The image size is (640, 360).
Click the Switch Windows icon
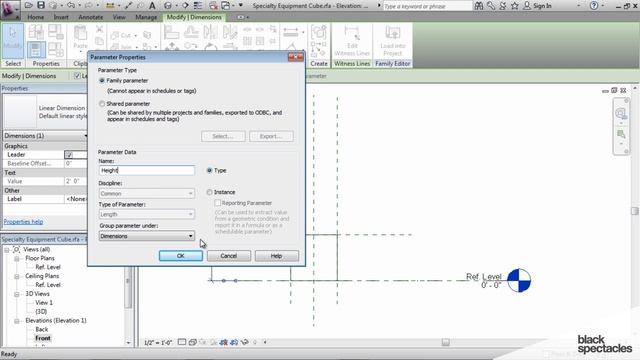226,6
